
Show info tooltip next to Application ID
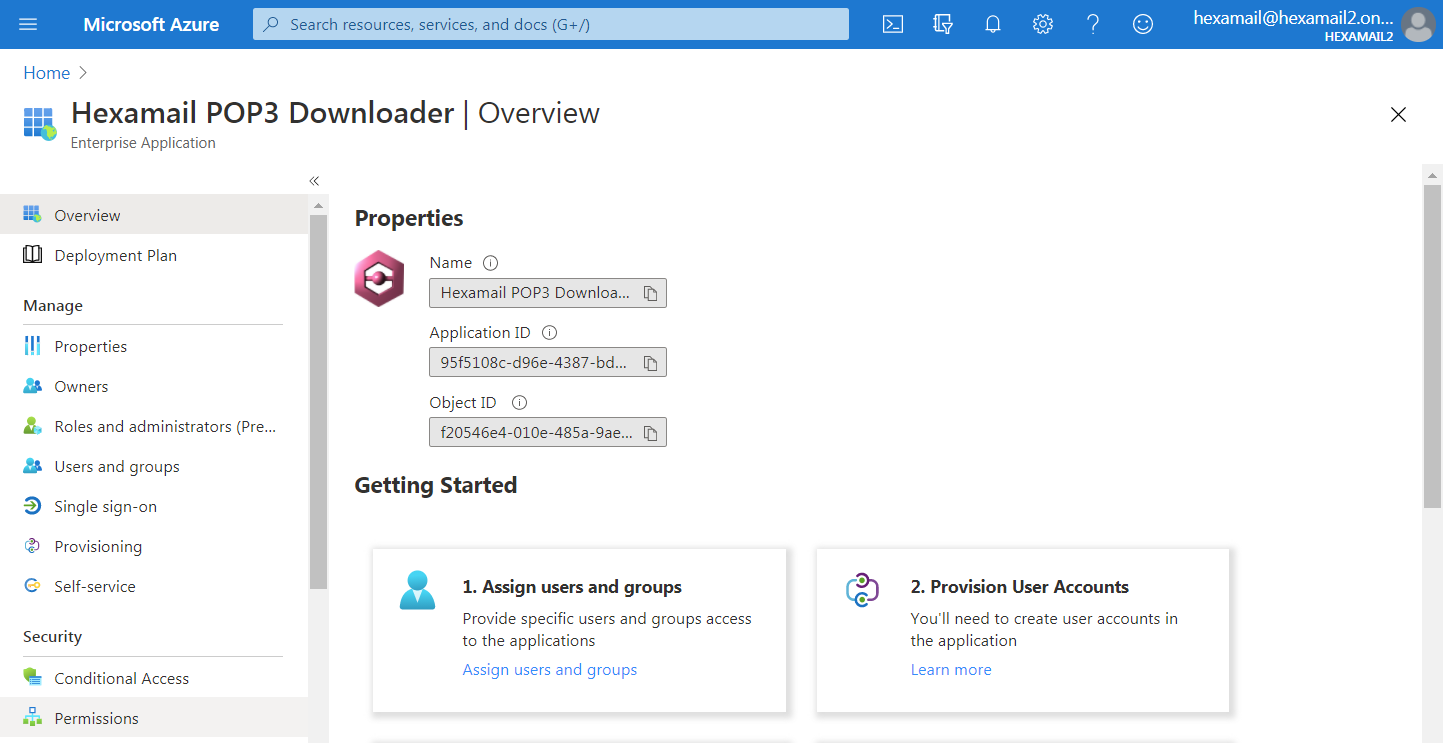549,333
